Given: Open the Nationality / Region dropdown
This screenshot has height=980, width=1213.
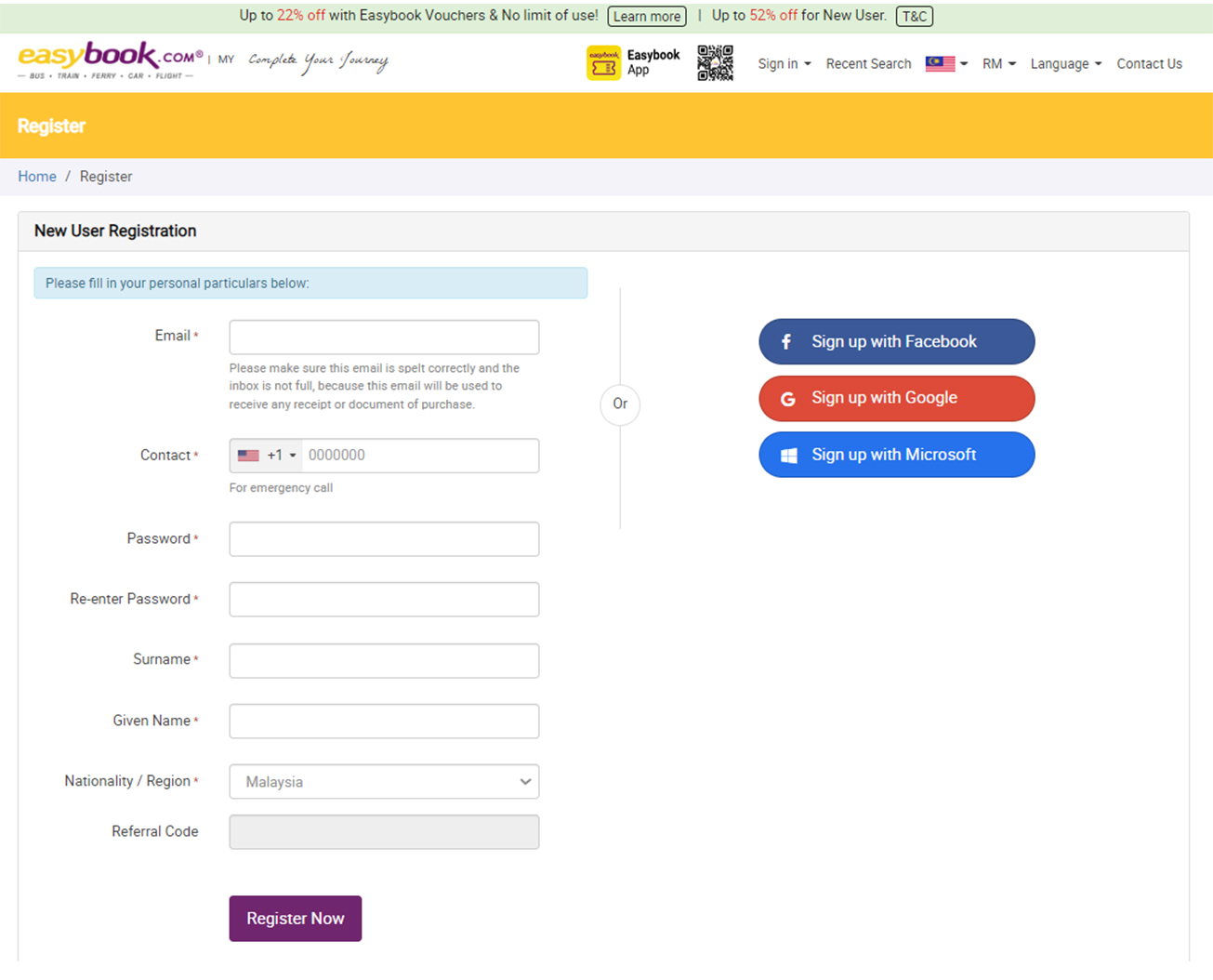Looking at the screenshot, I should coord(384,782).
